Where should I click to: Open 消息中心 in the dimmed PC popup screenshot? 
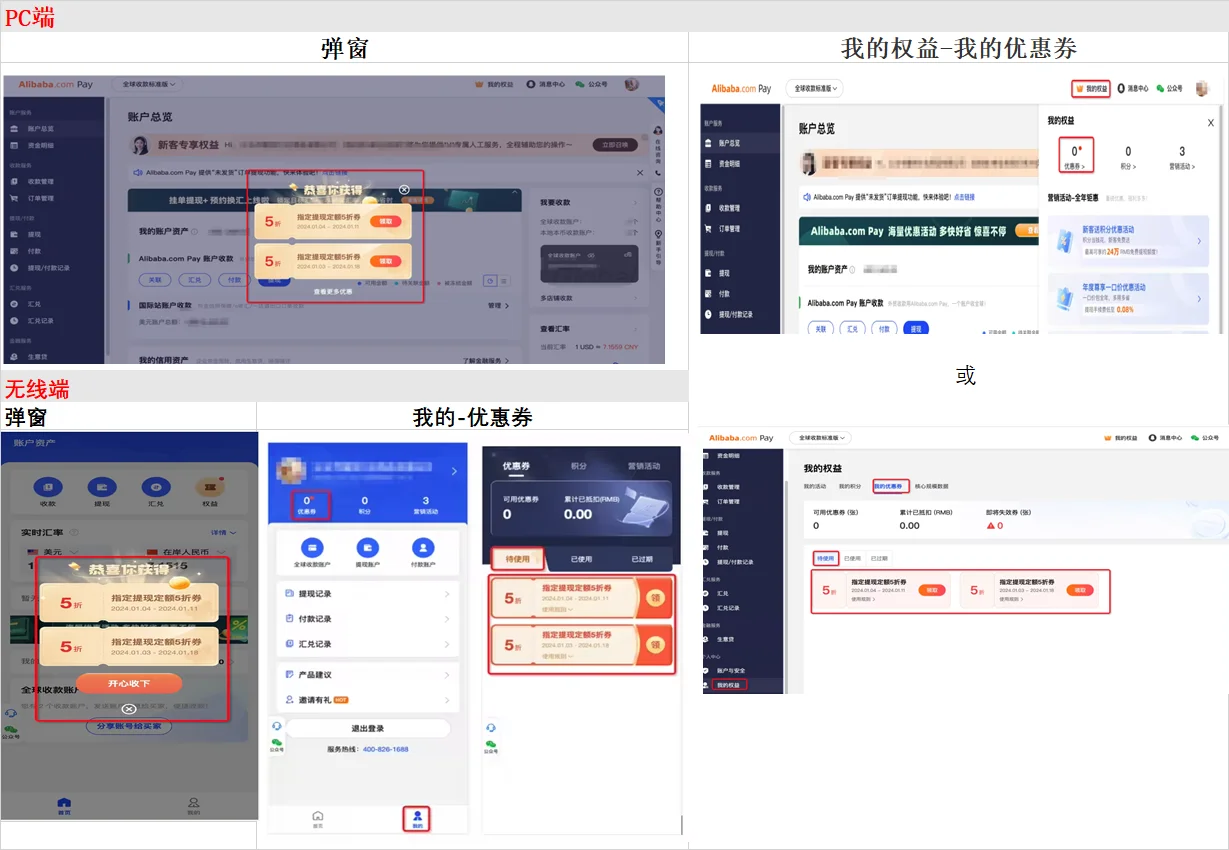tap(544, 85)
